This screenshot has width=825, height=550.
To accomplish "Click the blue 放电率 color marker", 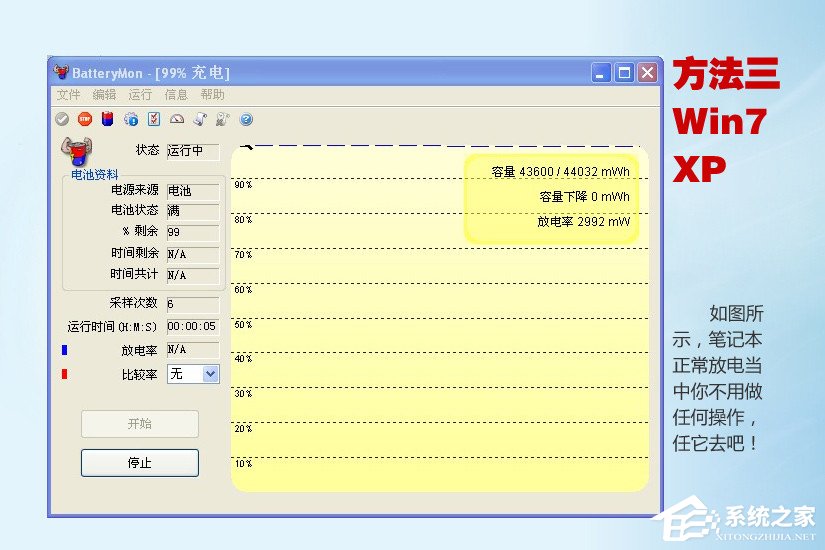I will [x=65, y=350].
